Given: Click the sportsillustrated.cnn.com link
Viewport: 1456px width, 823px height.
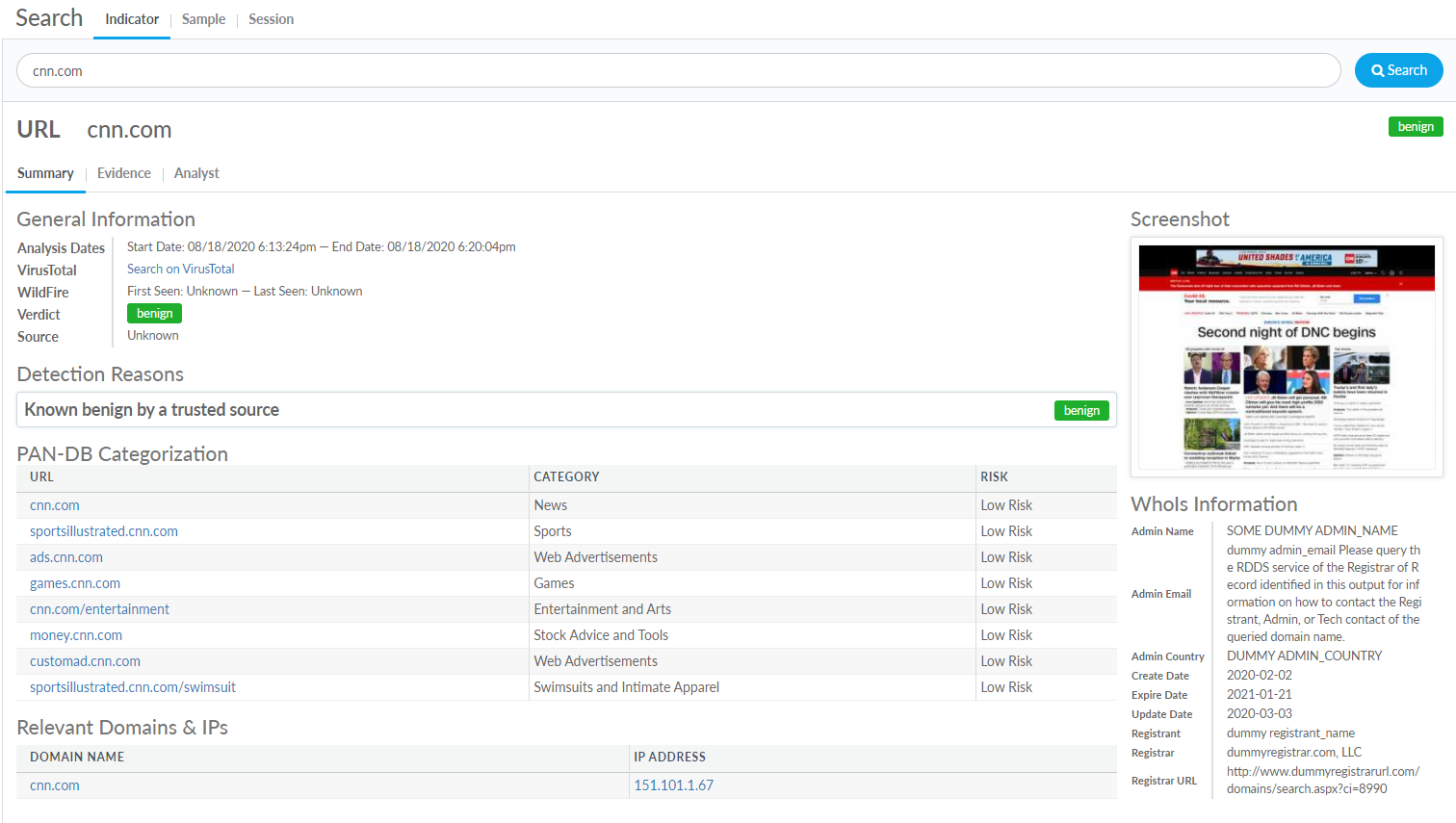Looking at the screenshot, I should click(x=104, y=531).
